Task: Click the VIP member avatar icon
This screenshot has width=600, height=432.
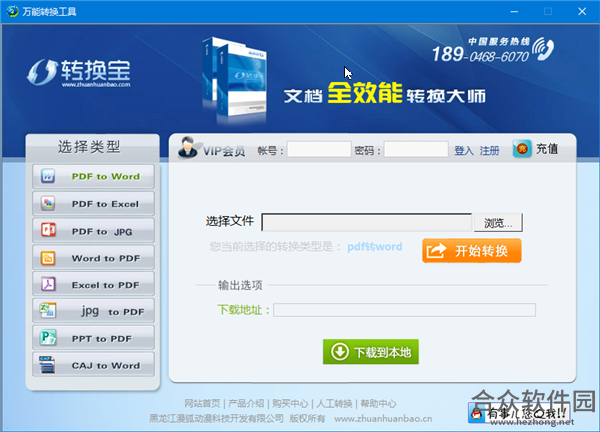Action: click(x=188, y=148)
